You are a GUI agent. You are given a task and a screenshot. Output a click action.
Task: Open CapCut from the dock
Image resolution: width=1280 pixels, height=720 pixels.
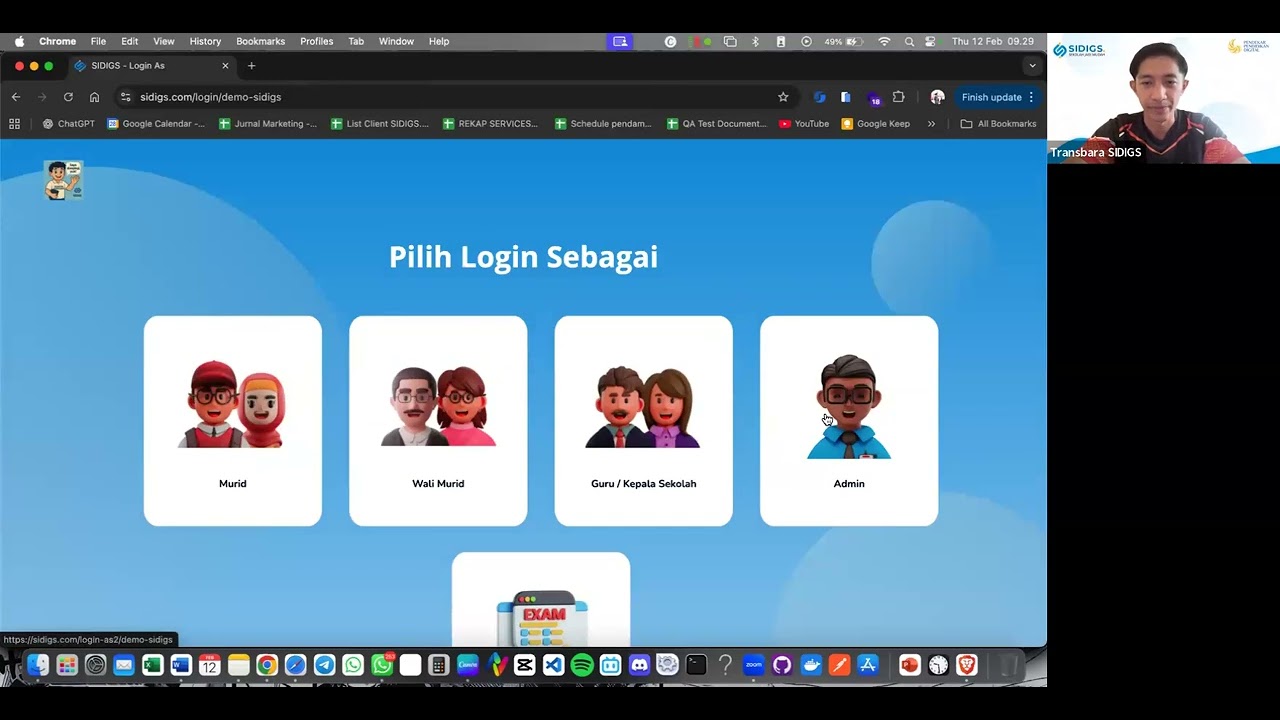point(525,665)
